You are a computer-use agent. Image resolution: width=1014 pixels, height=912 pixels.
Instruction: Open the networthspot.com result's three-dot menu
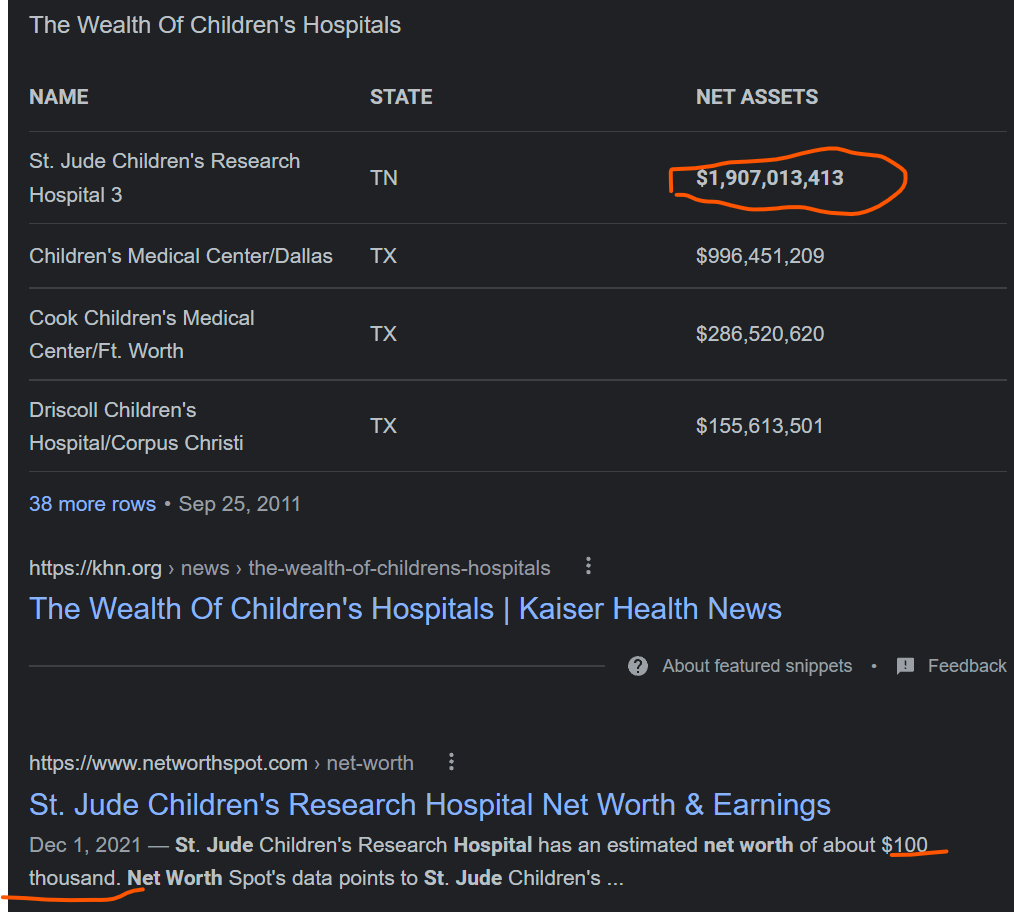tap(451, 761)
